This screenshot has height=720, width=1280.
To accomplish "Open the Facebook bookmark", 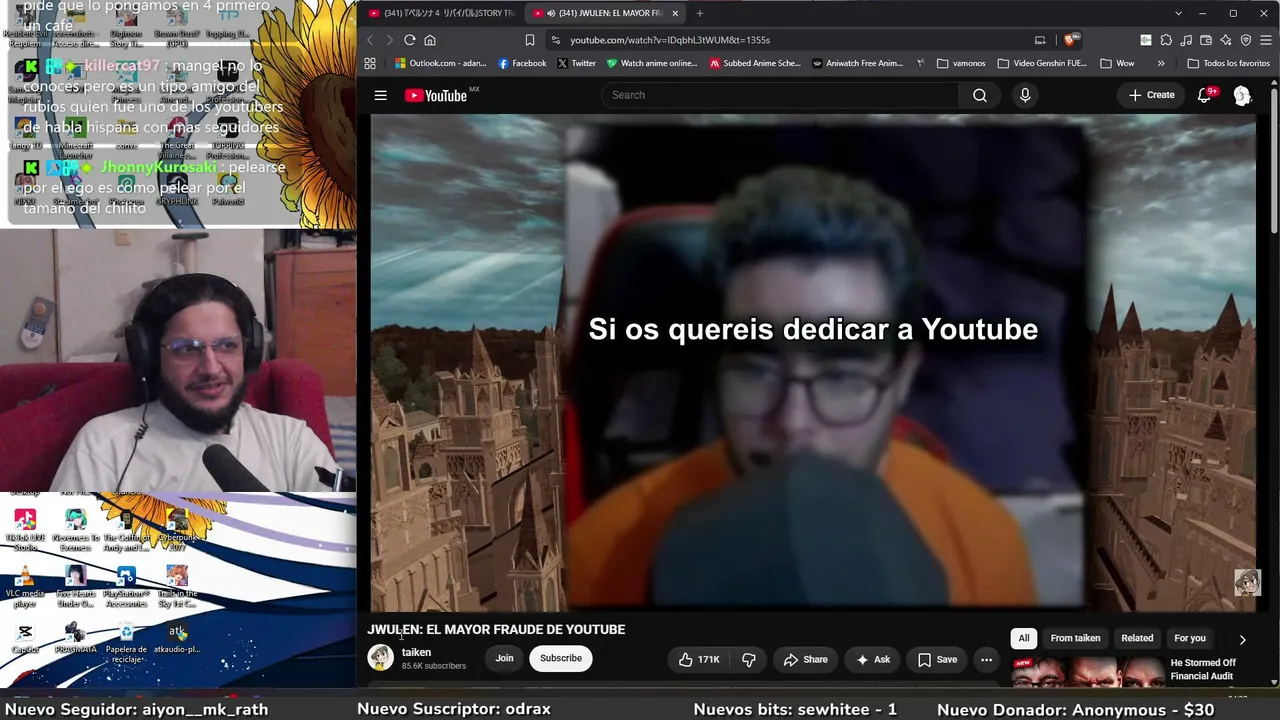I will click(522, 63).
